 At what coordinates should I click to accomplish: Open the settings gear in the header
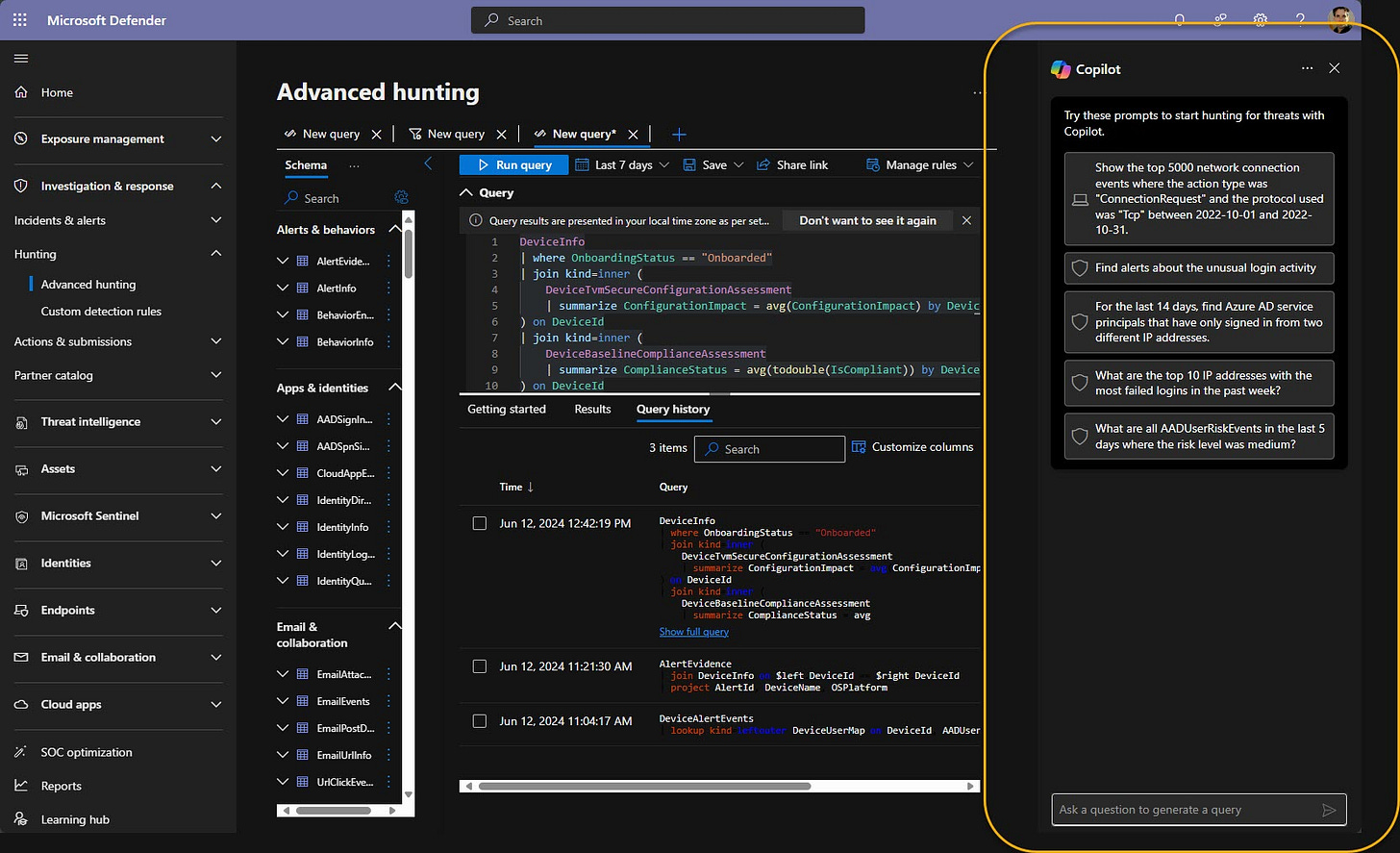tap(1261, 20)
